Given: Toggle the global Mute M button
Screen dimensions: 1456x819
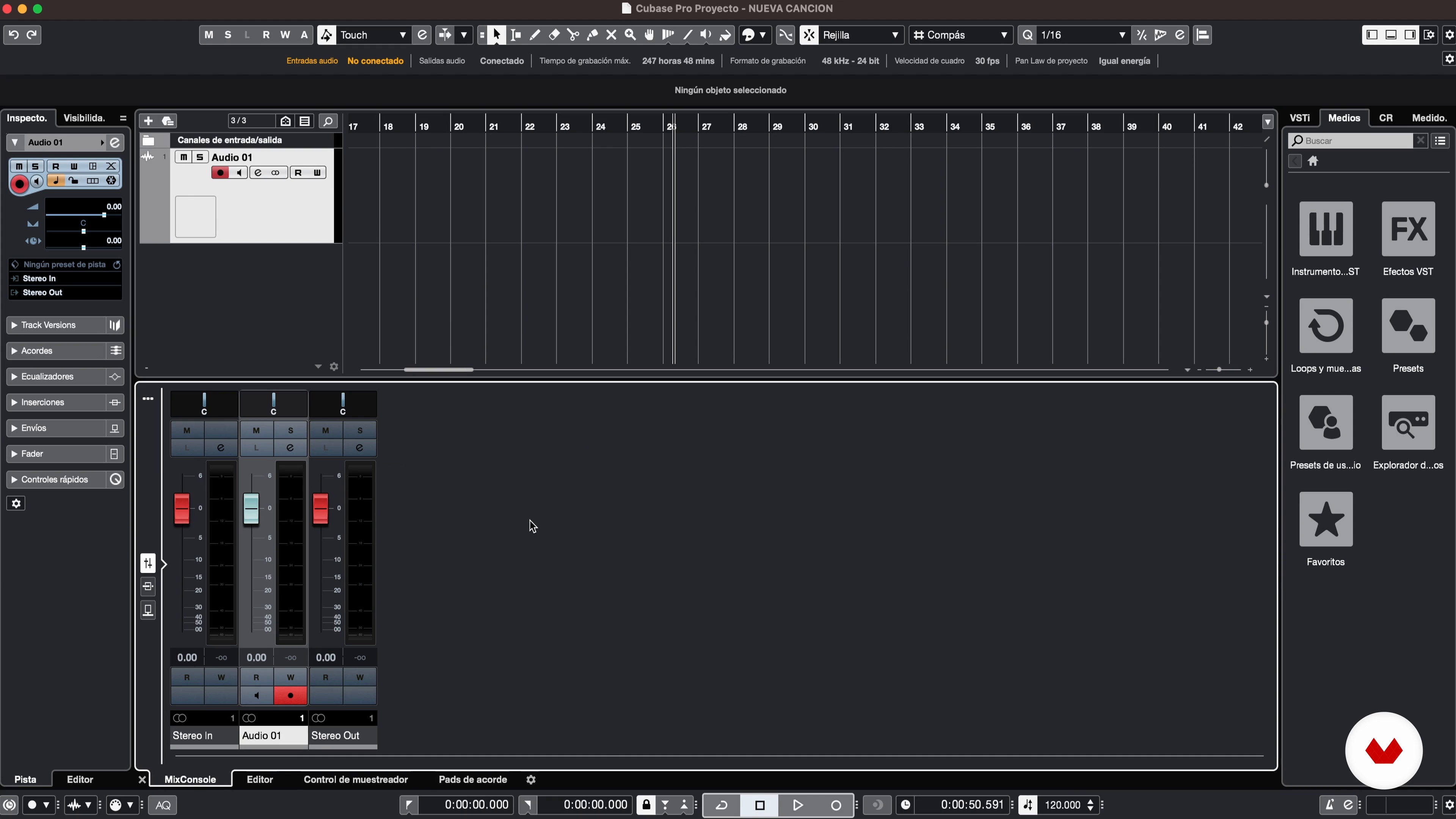Looking at the screenshot, I should [x=209, y=35].
